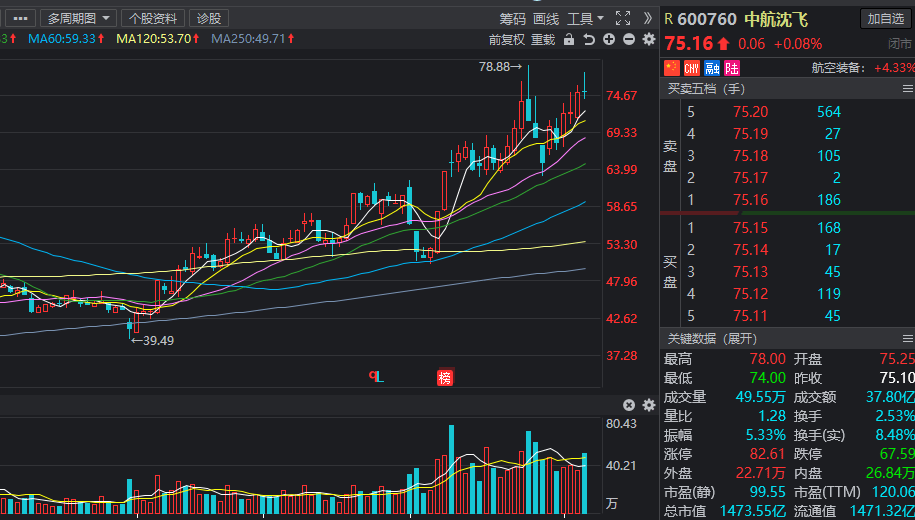Expand the 关键数据 (展开) section
915x520 pixels.
point(712,339)
